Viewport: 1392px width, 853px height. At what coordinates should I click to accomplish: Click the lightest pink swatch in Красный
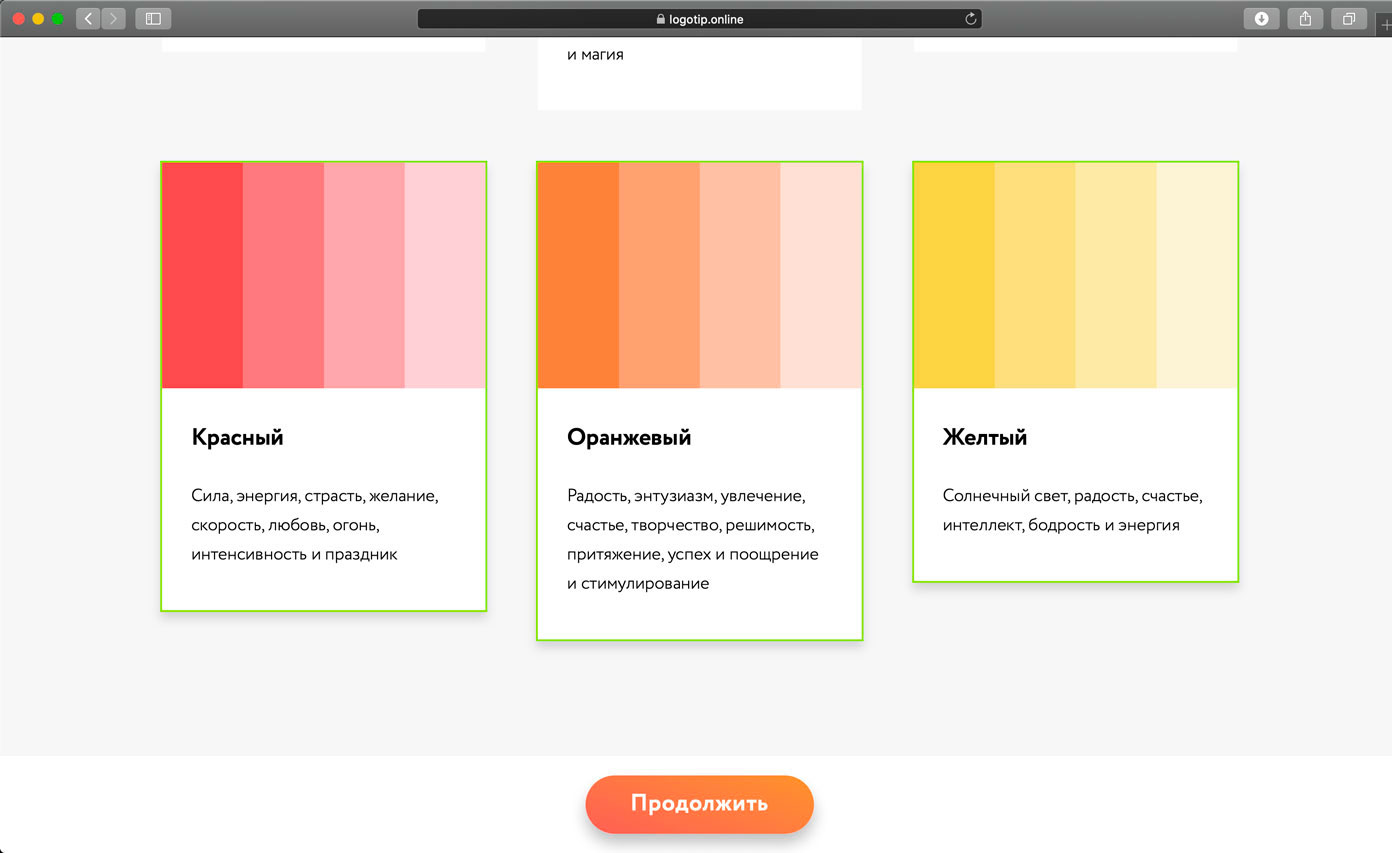tap(445, 275)
